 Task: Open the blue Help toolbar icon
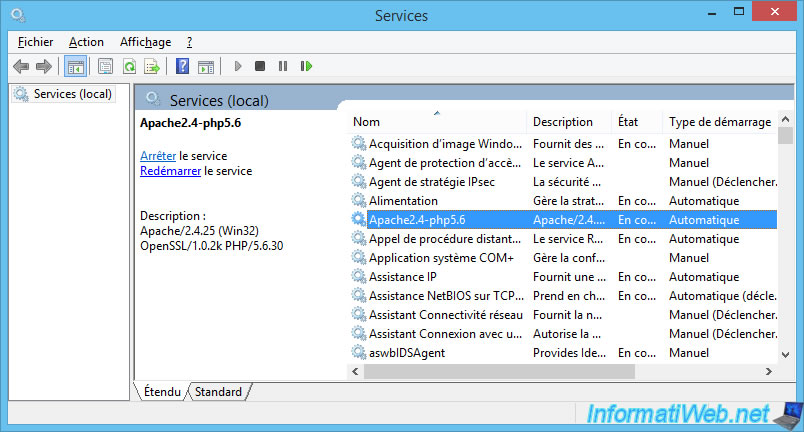[182, 66]
